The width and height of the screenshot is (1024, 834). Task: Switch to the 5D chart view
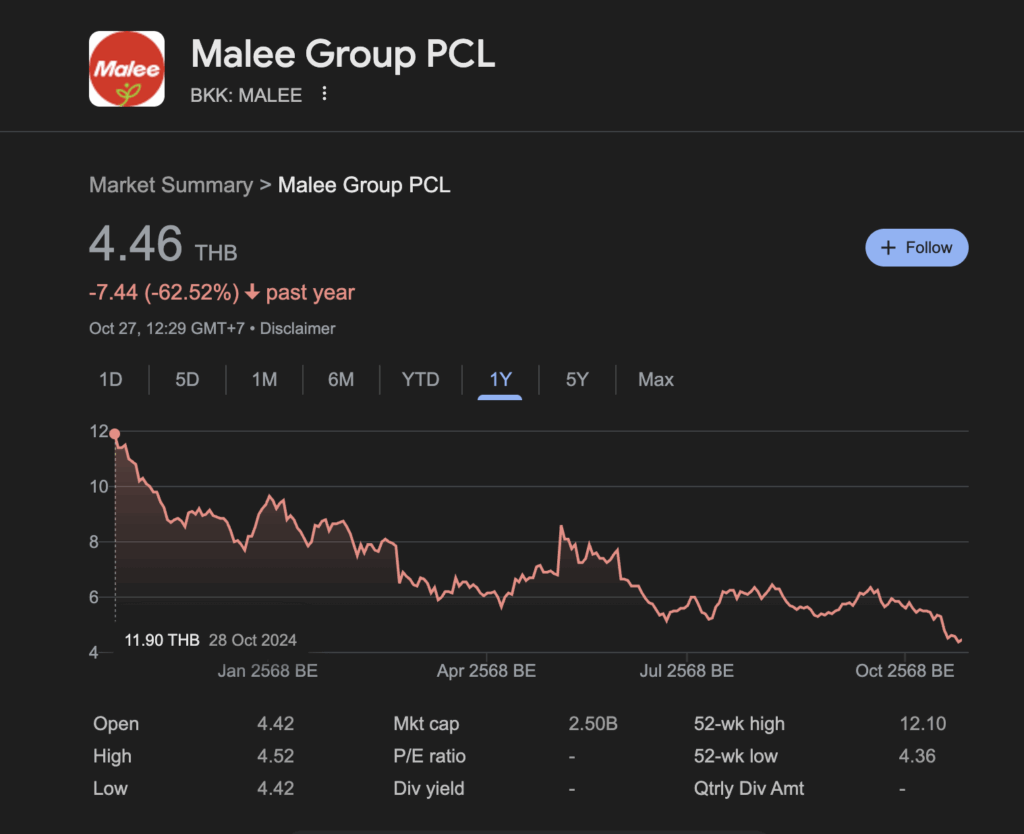tap(186, 379)
